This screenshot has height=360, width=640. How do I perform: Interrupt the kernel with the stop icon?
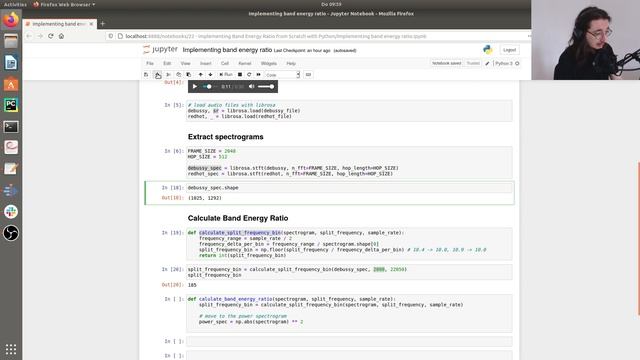(240, 75)
